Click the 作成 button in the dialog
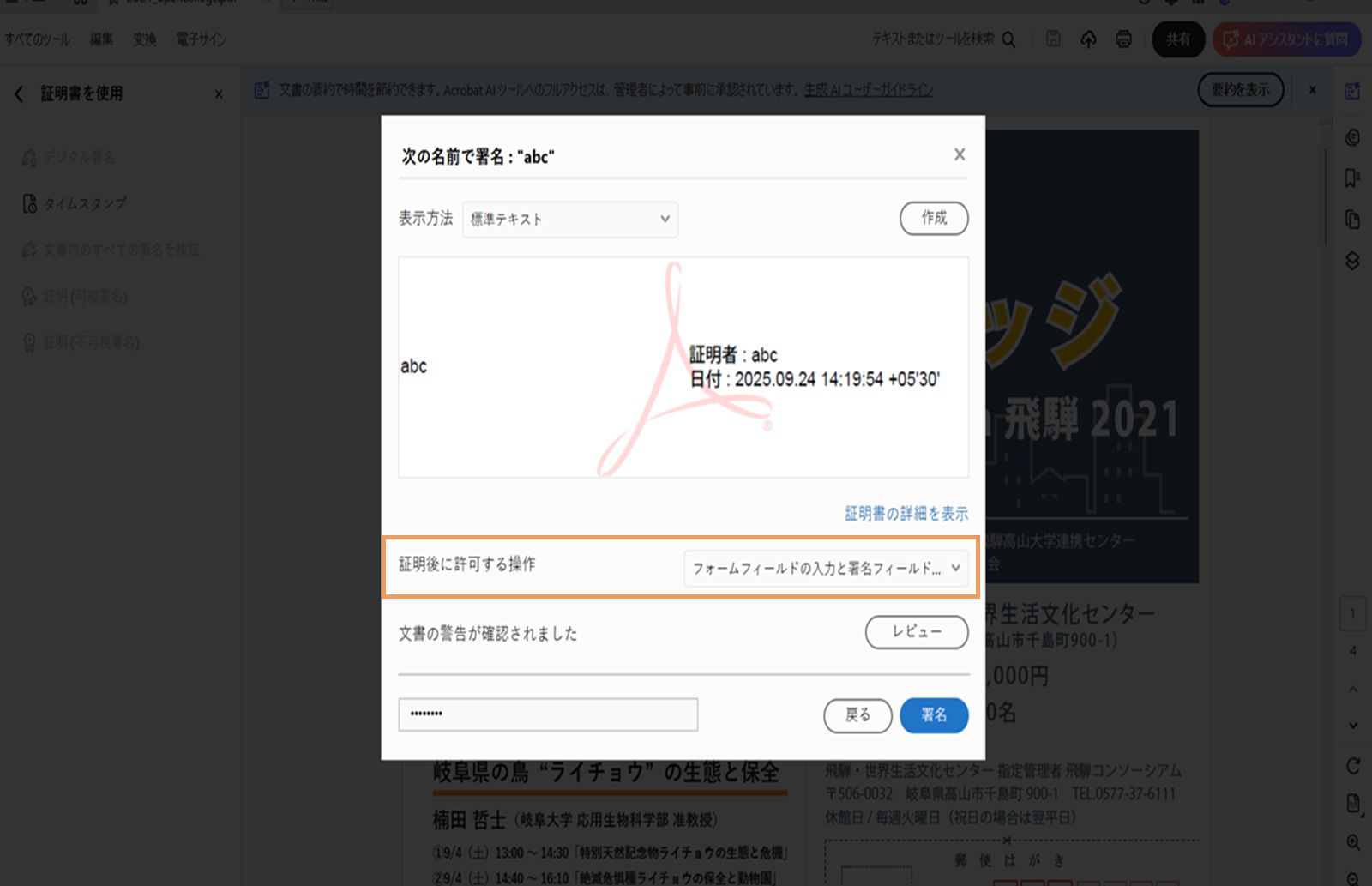 [x=934, y=219]
